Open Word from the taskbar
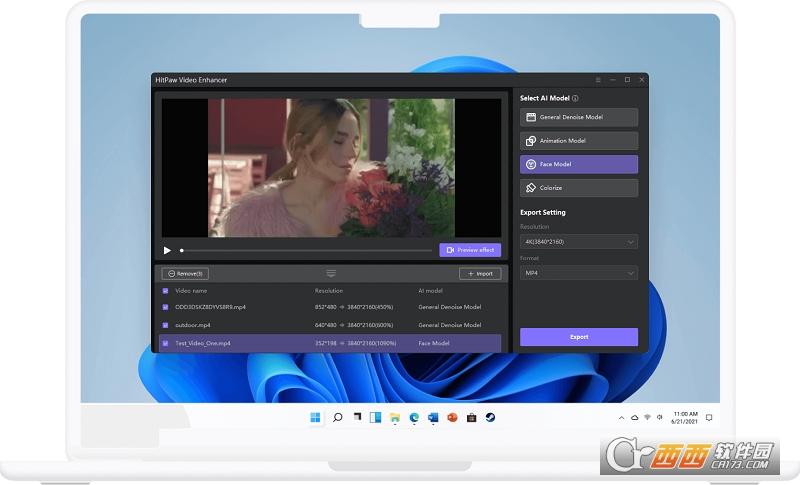This screenshot has width=800, height=485. (433, 418)
